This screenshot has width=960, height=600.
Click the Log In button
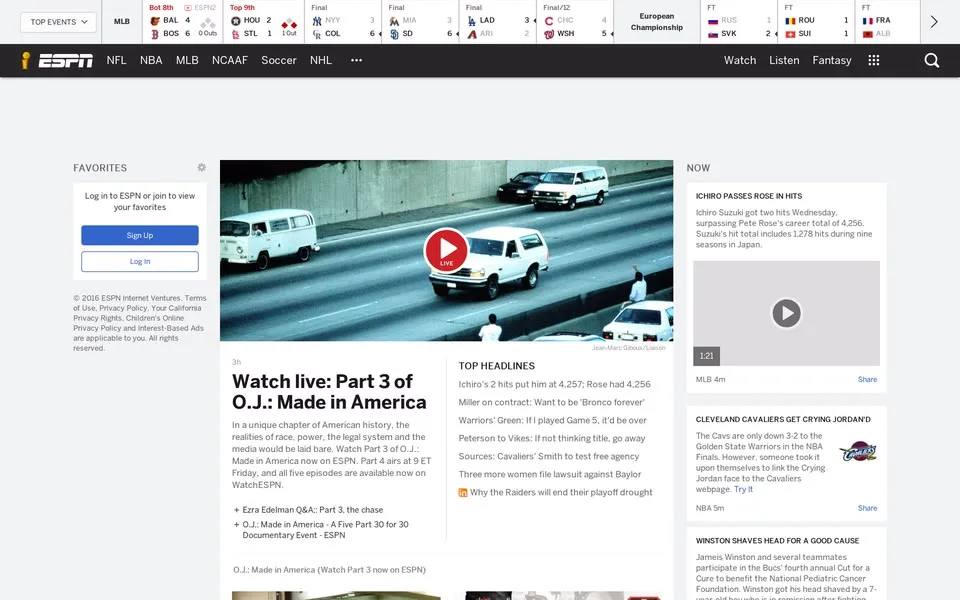140,261
